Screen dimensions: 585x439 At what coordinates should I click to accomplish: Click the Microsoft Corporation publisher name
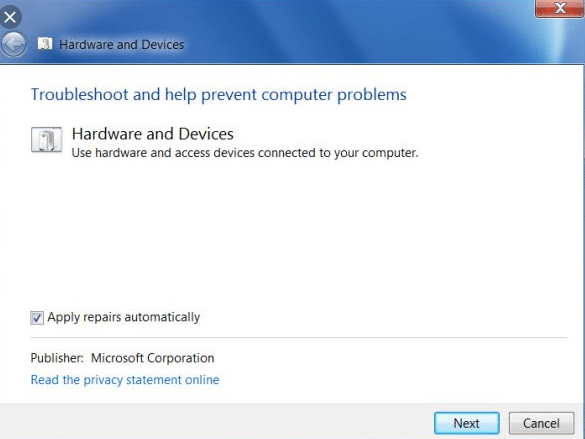click(x=153, y=358)
